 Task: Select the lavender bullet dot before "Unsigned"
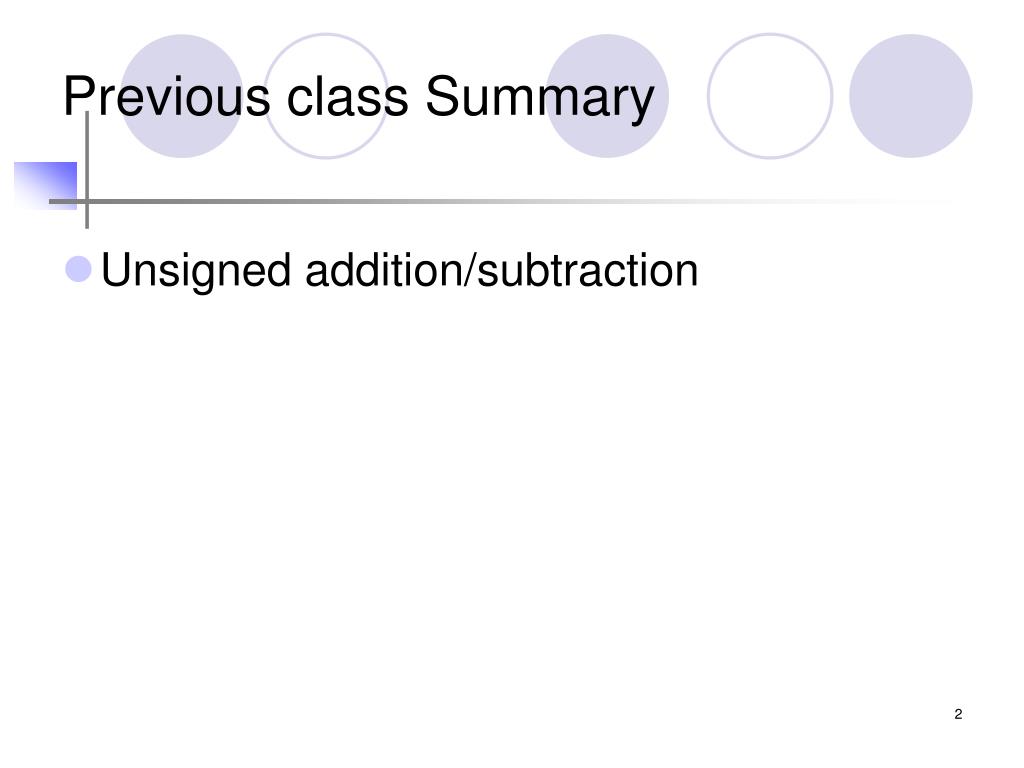79,269
